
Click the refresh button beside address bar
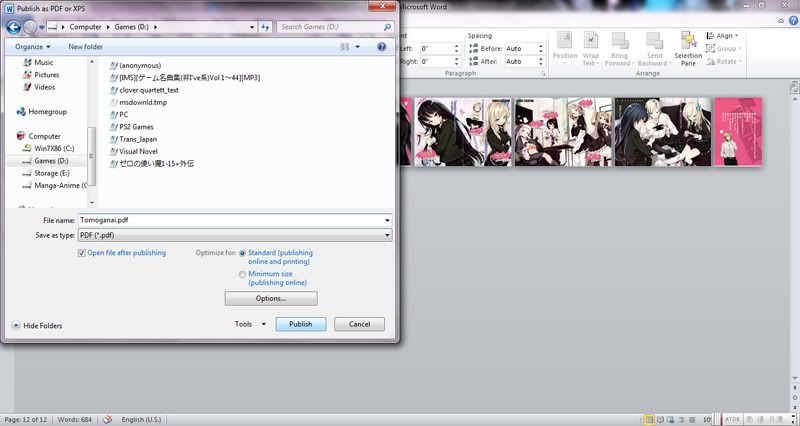click(x=265, y=27)
